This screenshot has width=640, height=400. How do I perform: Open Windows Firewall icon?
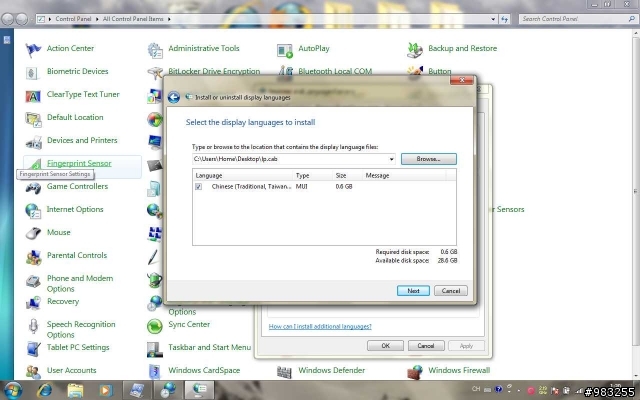(x=415, y=371)
